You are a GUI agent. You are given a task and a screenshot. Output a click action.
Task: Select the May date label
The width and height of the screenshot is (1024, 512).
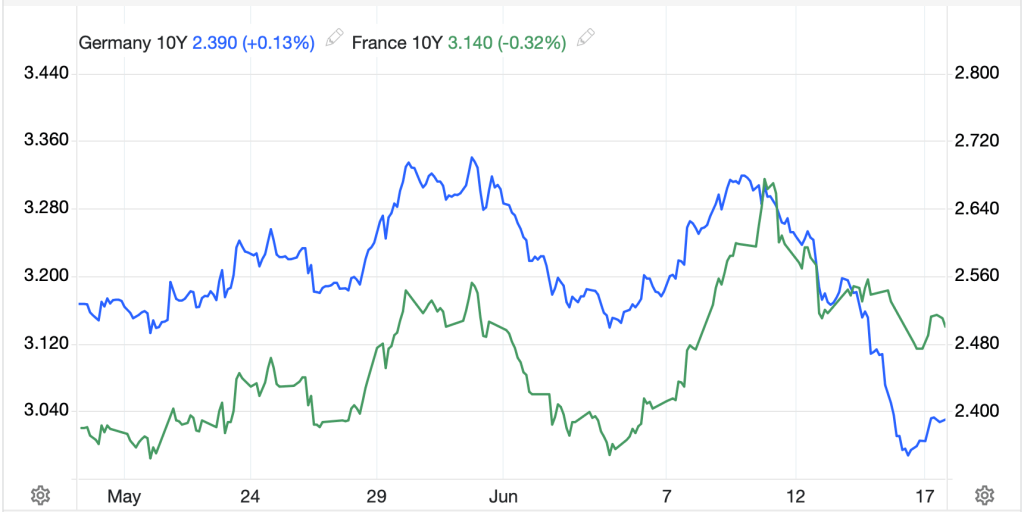(x=124, y=495)
